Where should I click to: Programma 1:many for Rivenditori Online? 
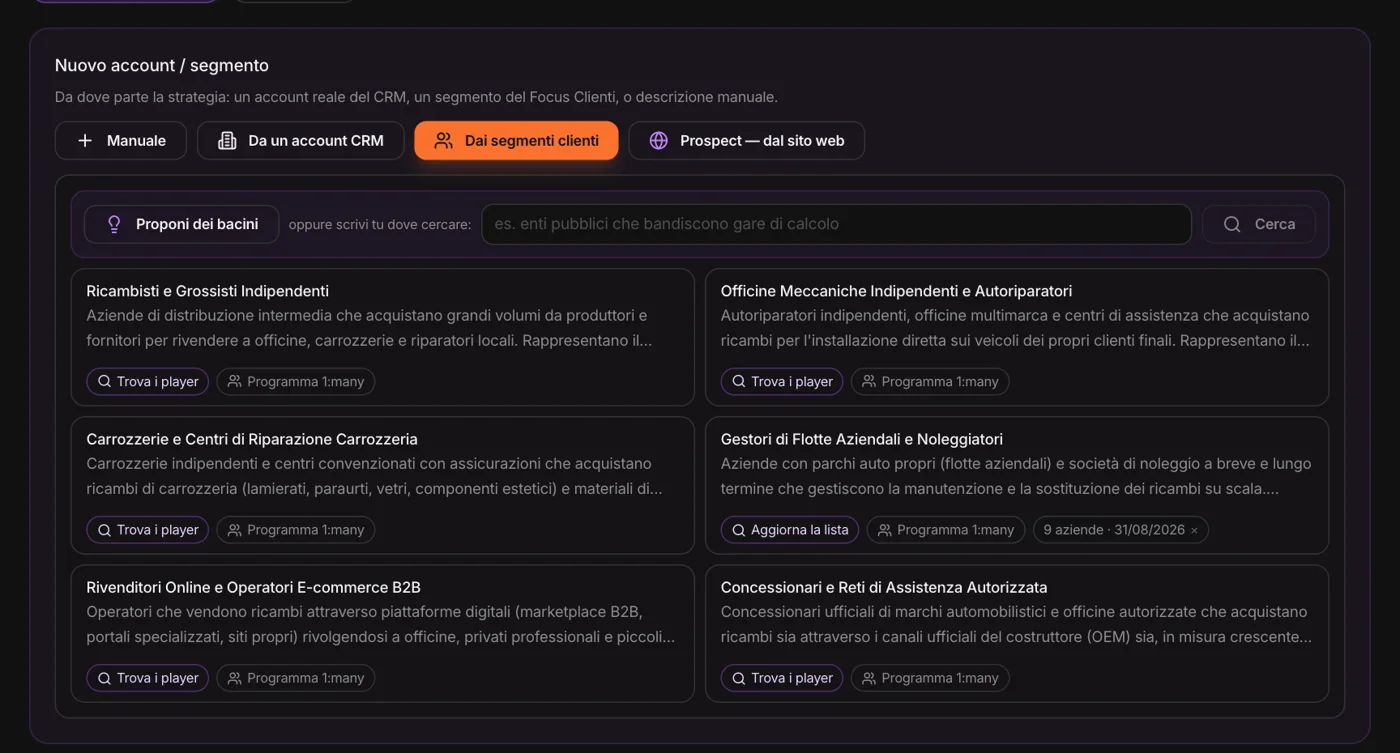tap(295, 678)
